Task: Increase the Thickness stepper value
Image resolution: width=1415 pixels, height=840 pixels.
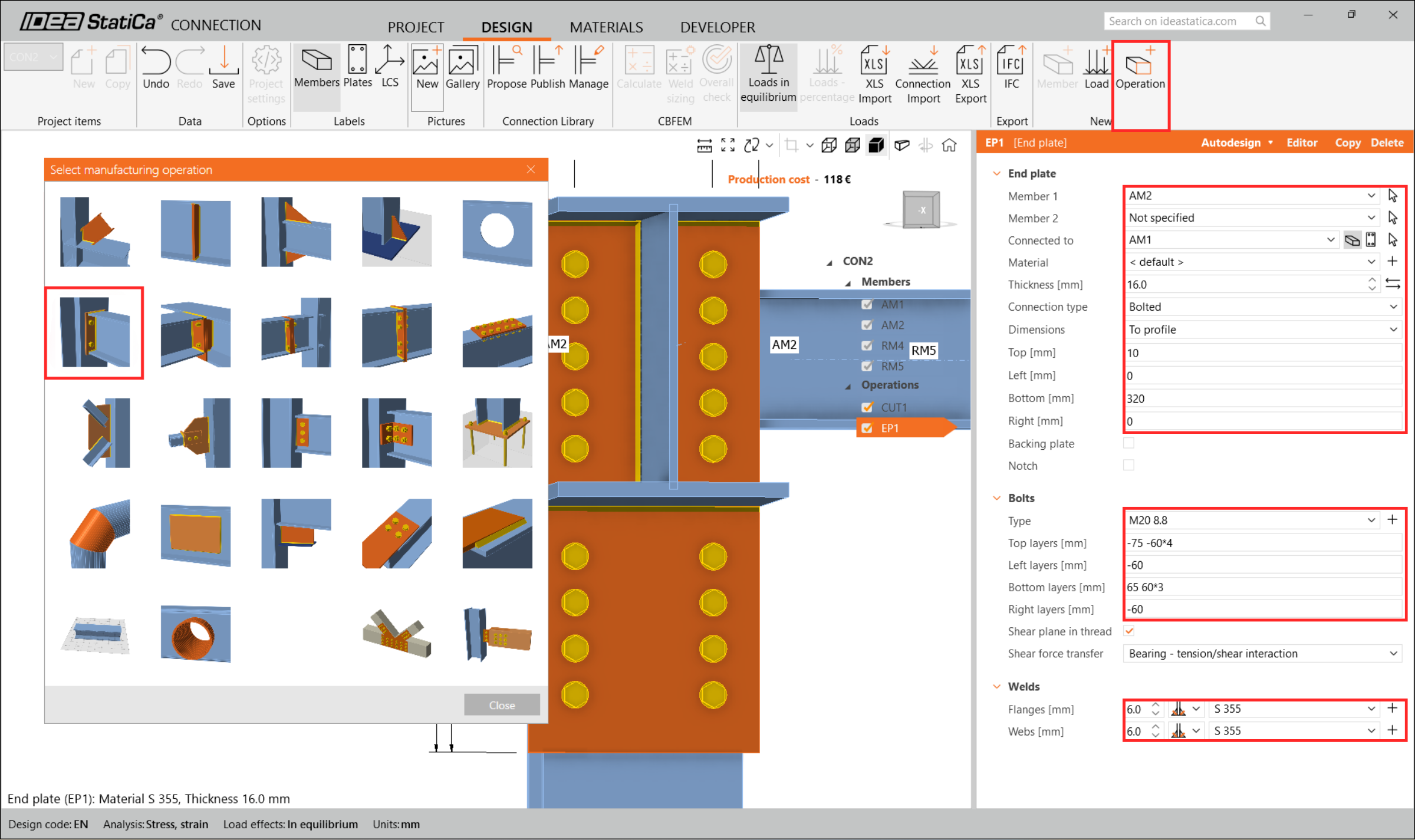Action: (1372, 280)
